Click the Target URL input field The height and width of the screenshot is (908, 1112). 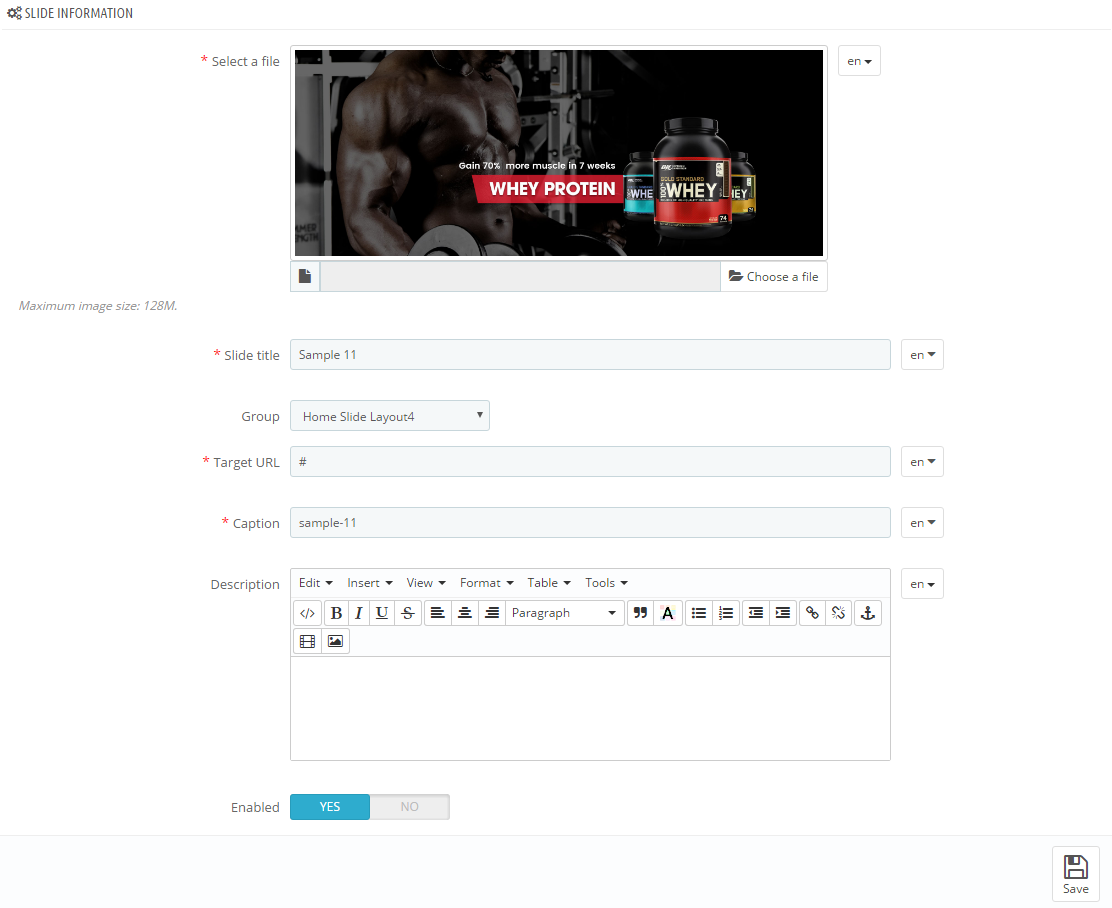(x=590, y=462)
